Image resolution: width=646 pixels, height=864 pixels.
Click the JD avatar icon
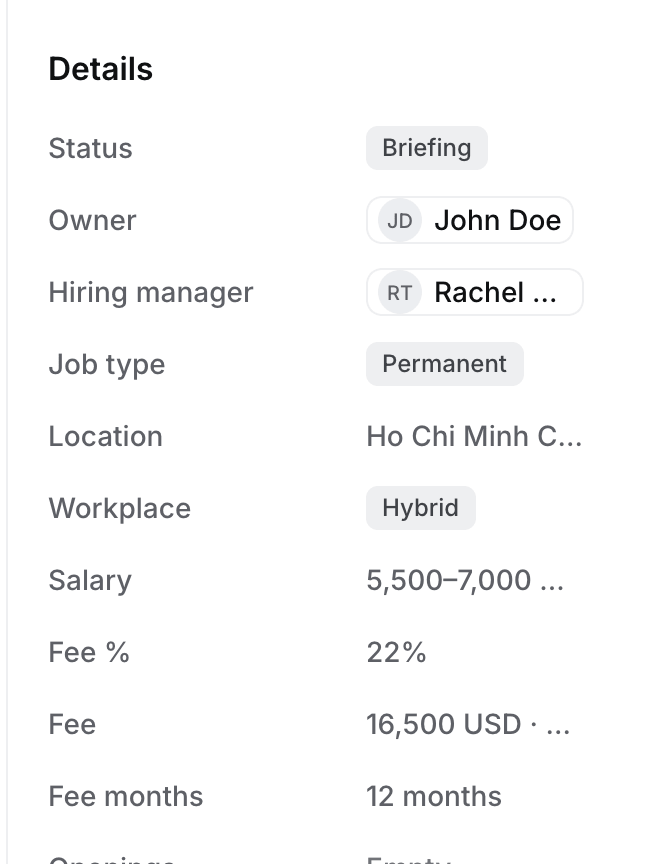400,220
